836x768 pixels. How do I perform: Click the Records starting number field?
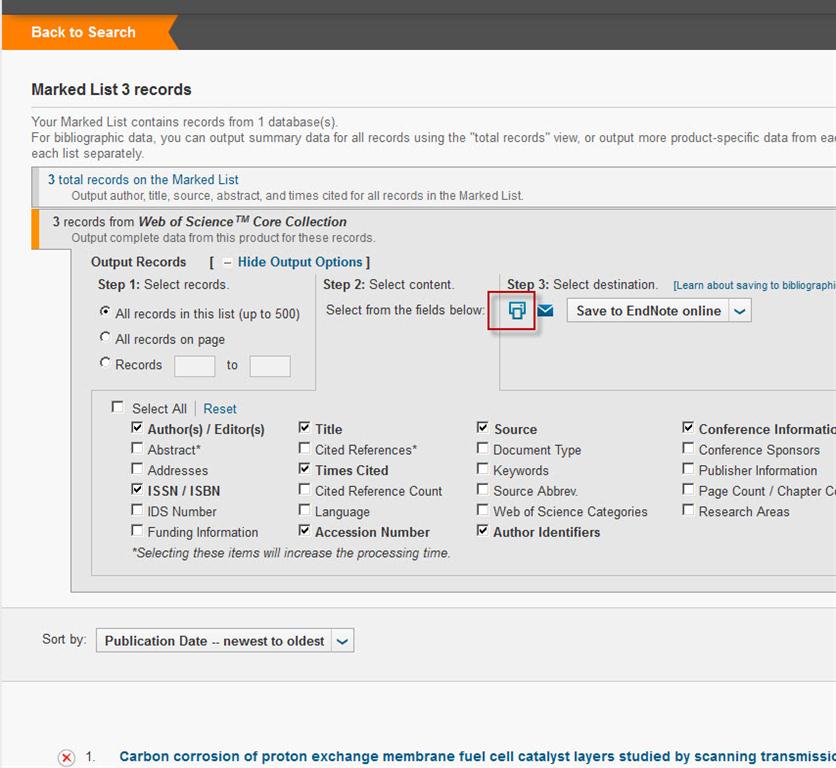[x=194, y=365]
